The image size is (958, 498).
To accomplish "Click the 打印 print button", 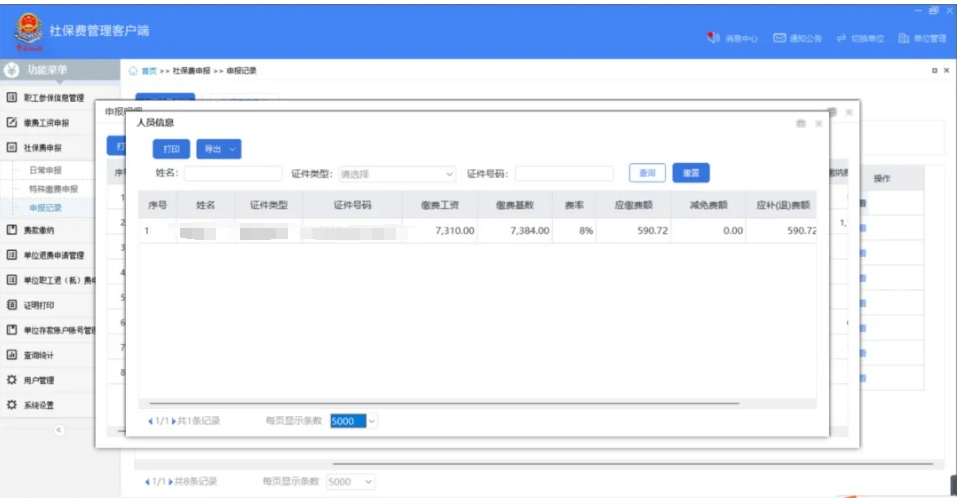I will 171,149.
